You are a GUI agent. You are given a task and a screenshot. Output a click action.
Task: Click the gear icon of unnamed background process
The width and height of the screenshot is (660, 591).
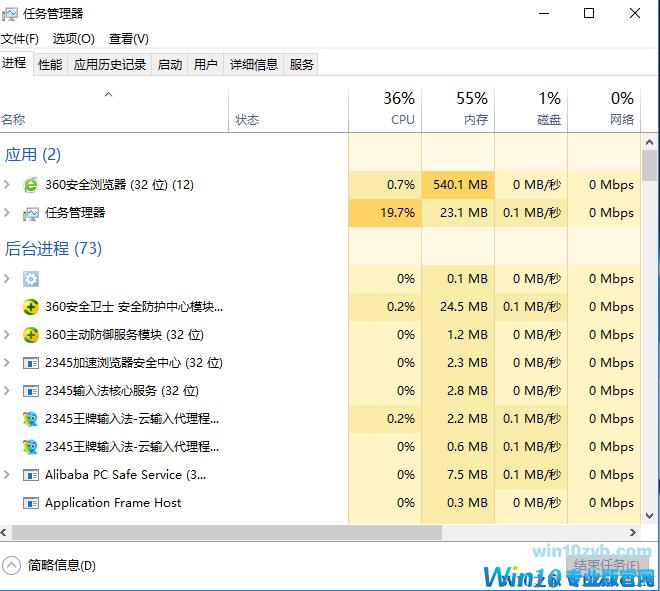pyautogui.click(x=31, y=279)
